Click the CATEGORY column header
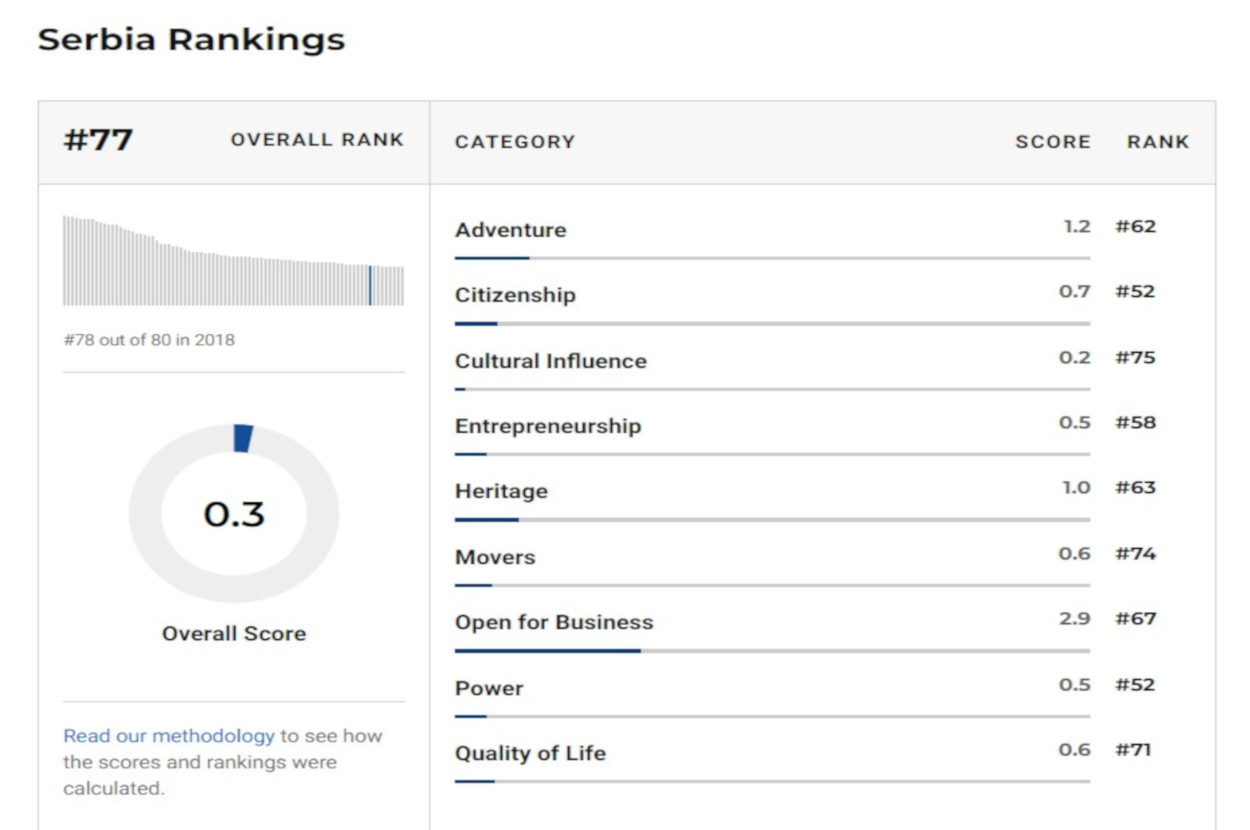 tap(515, 142)
